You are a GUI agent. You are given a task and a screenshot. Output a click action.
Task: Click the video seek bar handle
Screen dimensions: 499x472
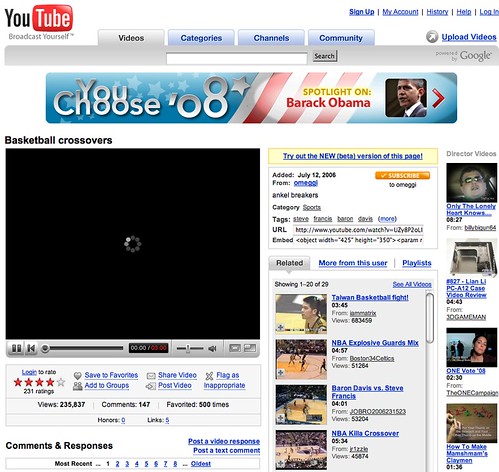(x=45, y=349)
